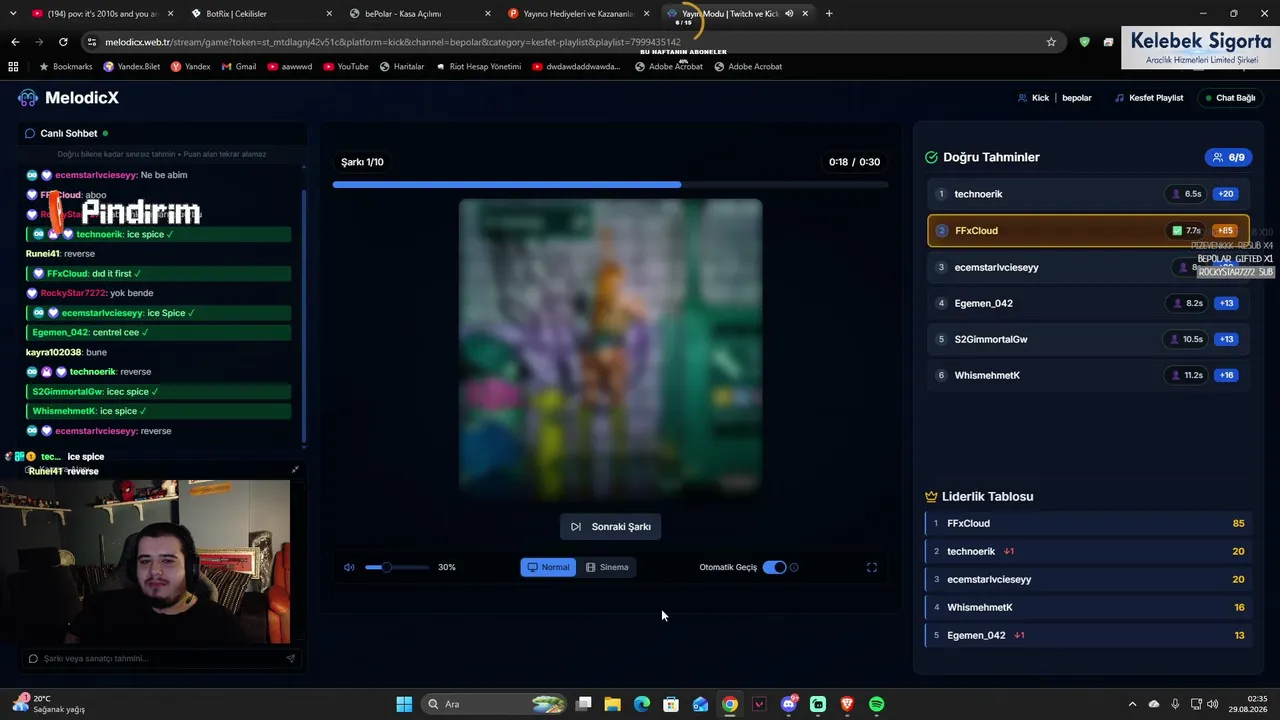
Task: Launch Brave browser from the taskbar
Action: [847, 704]
